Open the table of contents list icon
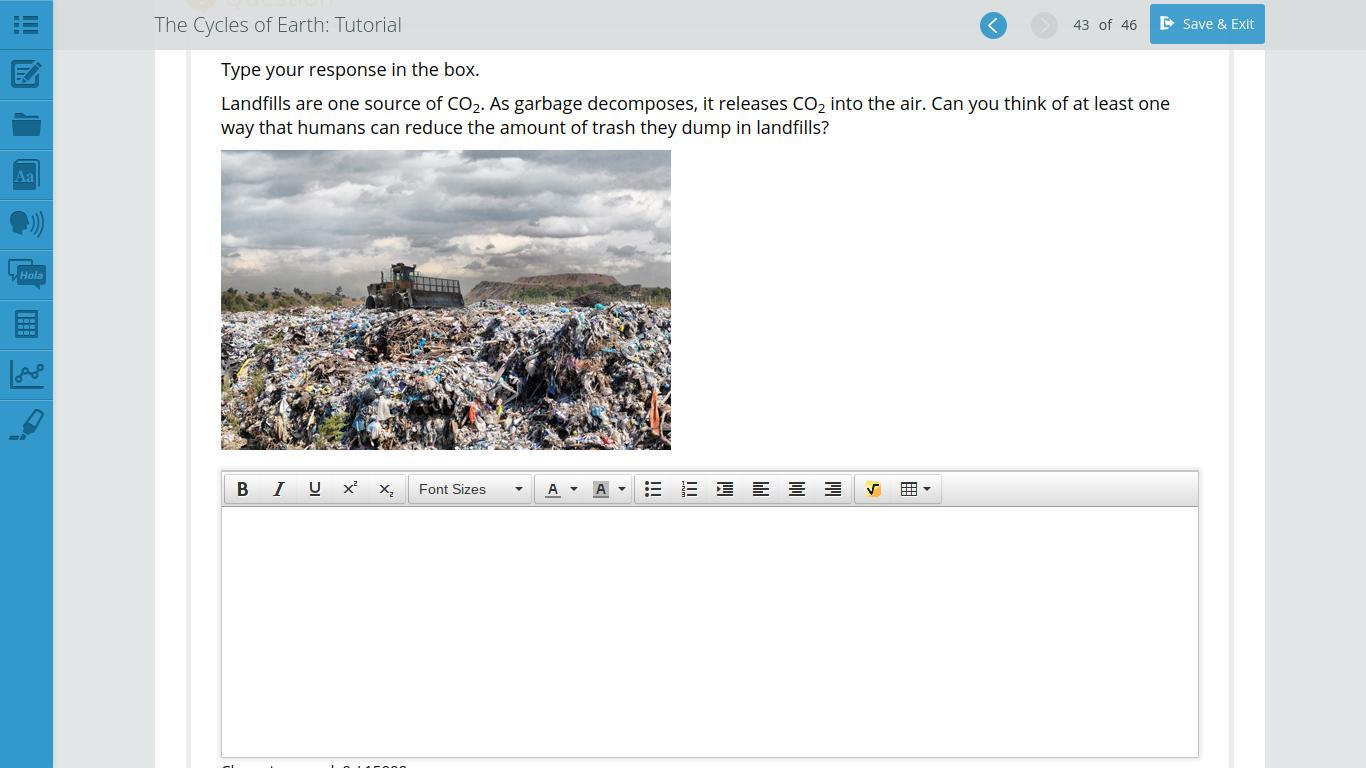Screen dimensions: 1366x768 coord(26,25)
